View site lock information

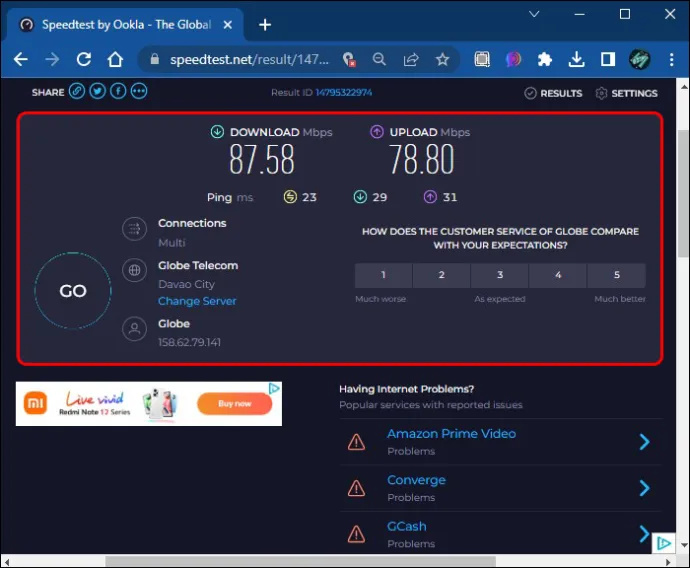coord(154,59)
